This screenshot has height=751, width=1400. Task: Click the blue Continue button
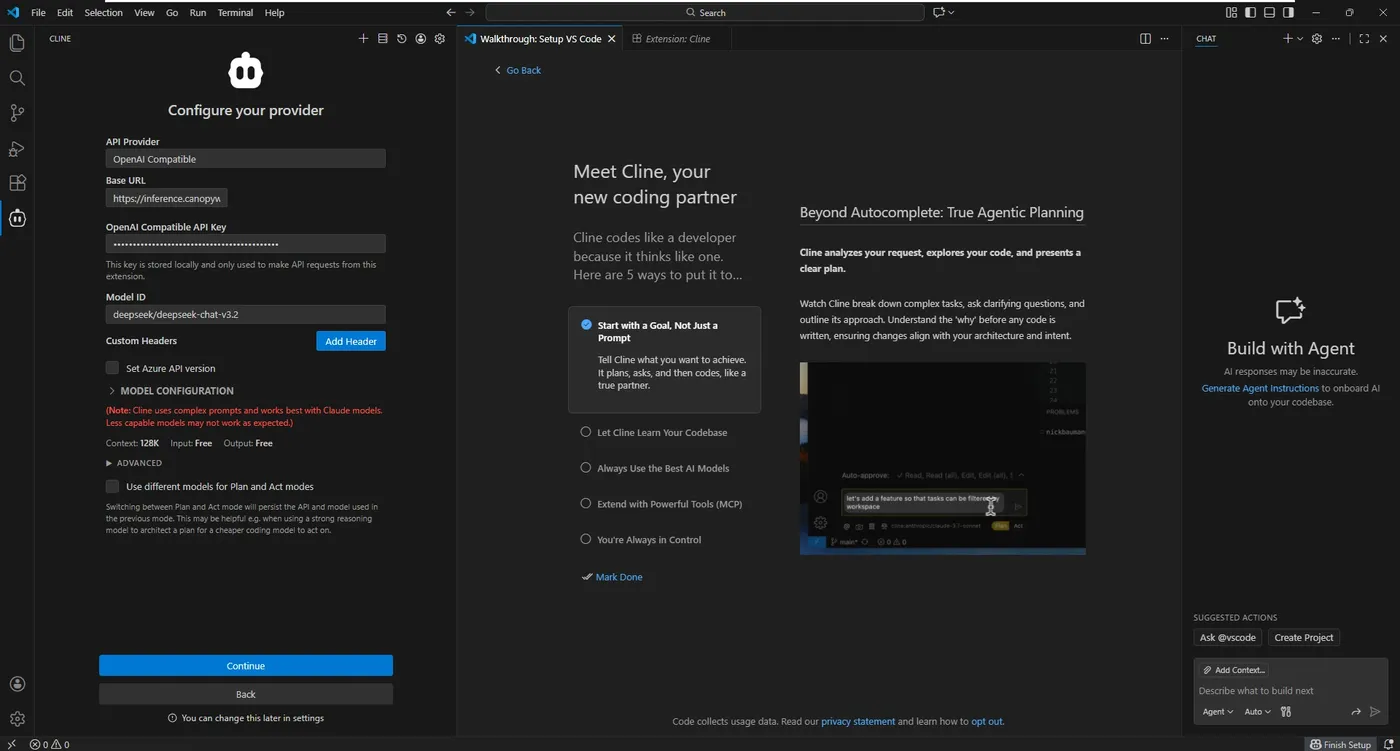(246, 666)
